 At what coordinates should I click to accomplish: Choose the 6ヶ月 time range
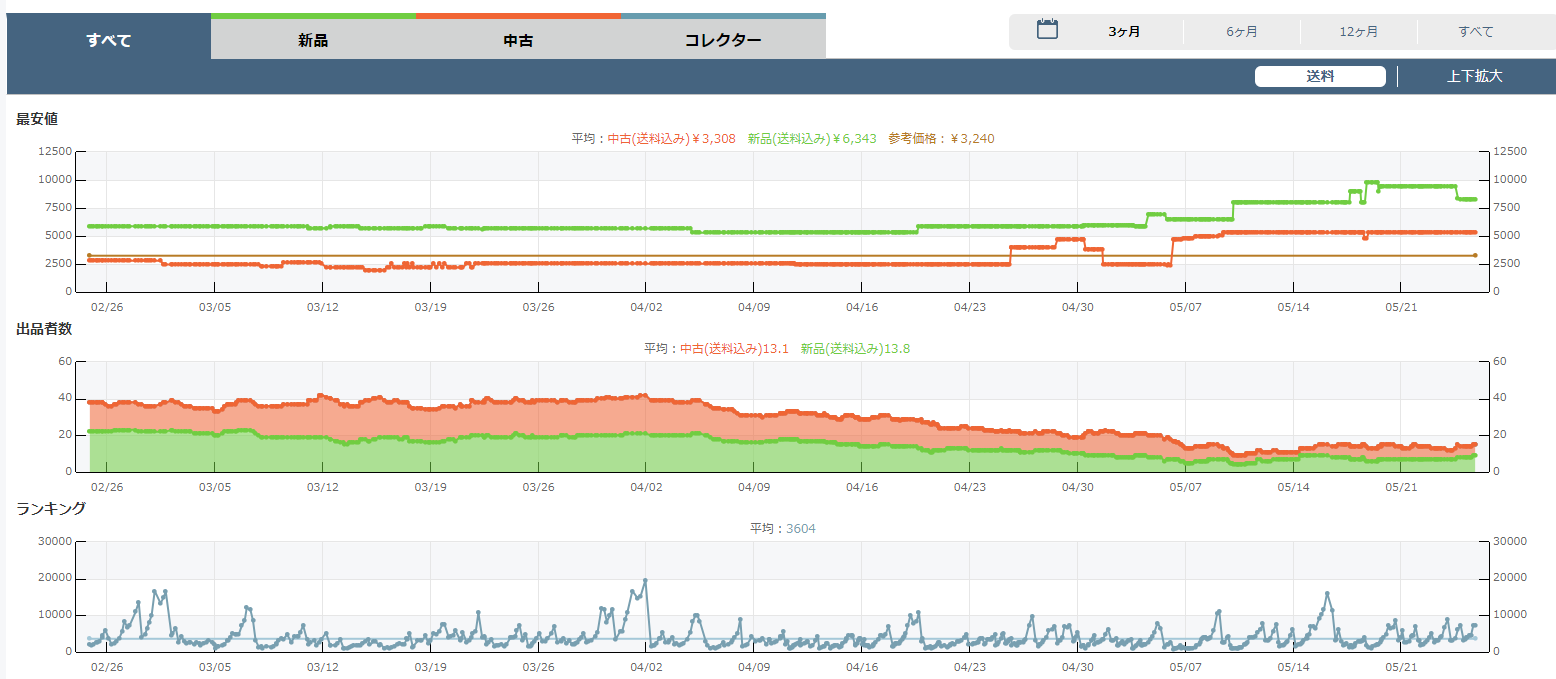click(x=1241, y=32)
